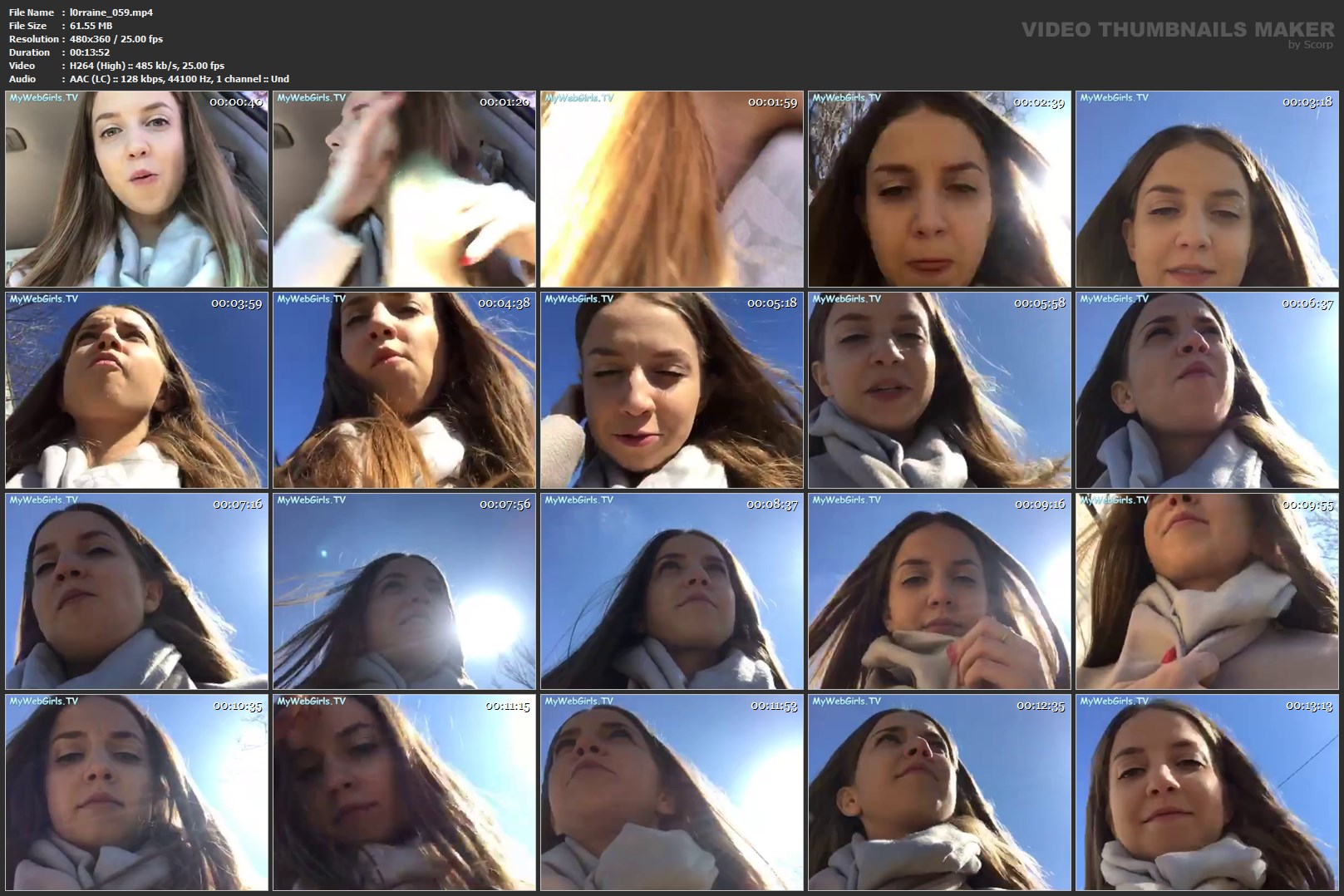Open the thumbnail timestamped 00:09:16
The height and width of the screenshot is (896, 1344).
click(939, 592)
